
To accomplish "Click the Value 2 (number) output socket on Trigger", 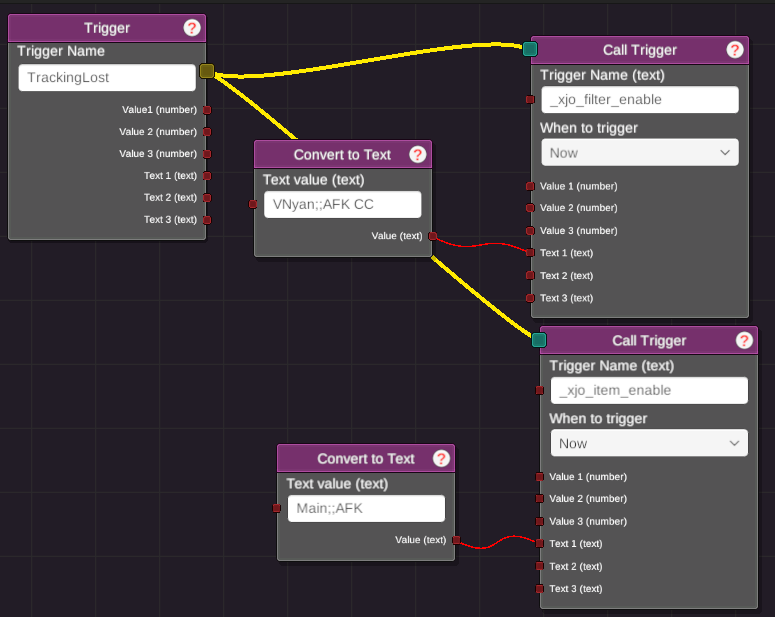I will [208, 132].
